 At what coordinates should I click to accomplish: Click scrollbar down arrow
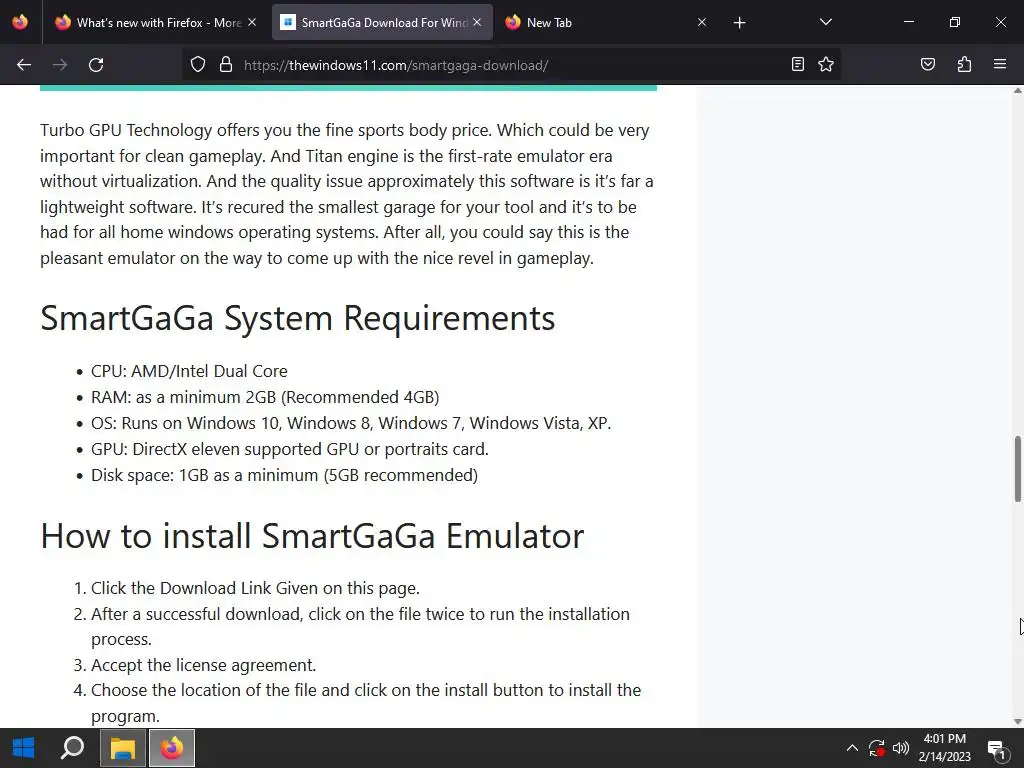click(x=1017, y=722)
